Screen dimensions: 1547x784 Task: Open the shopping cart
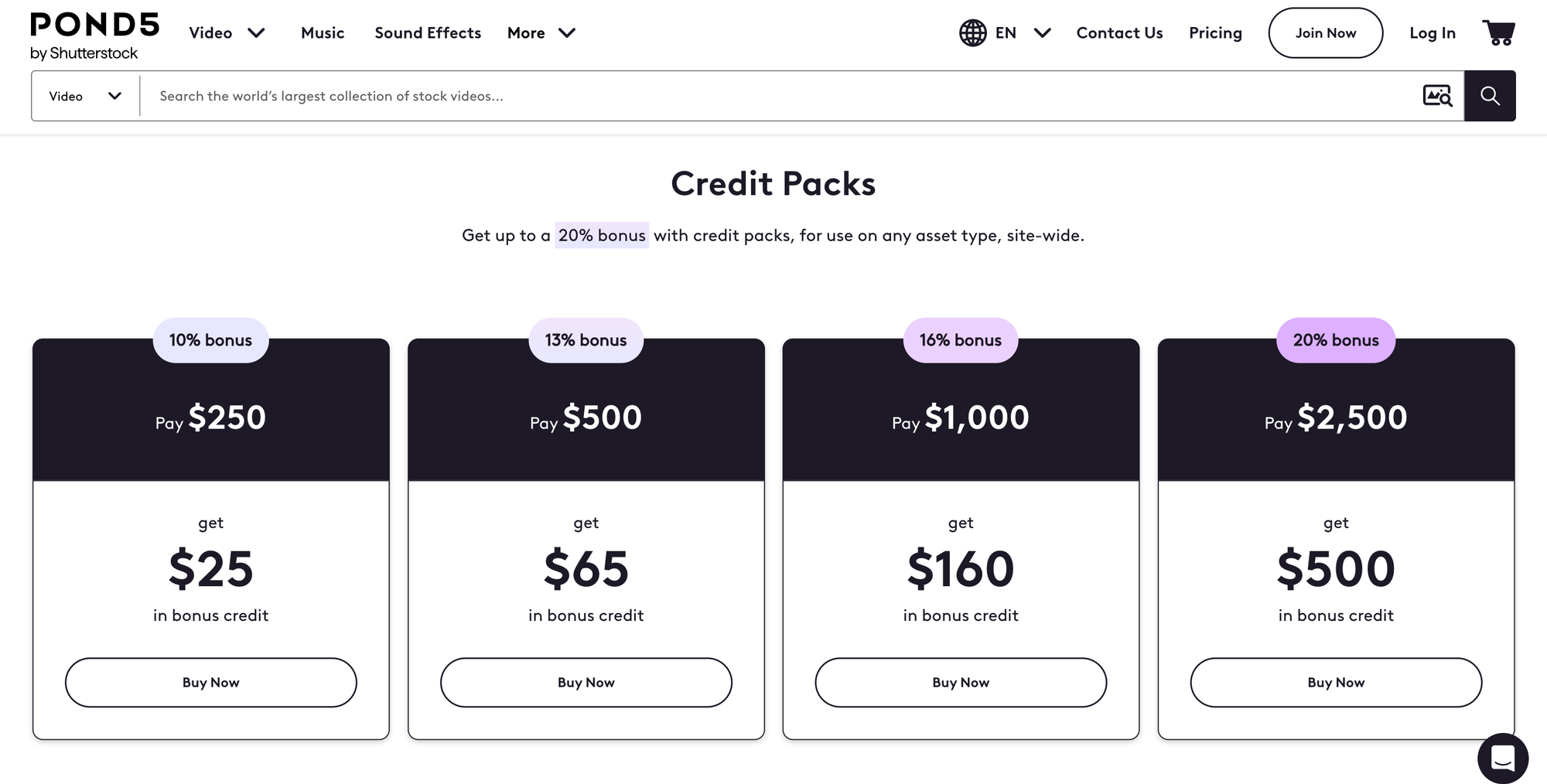(1499, 32)
